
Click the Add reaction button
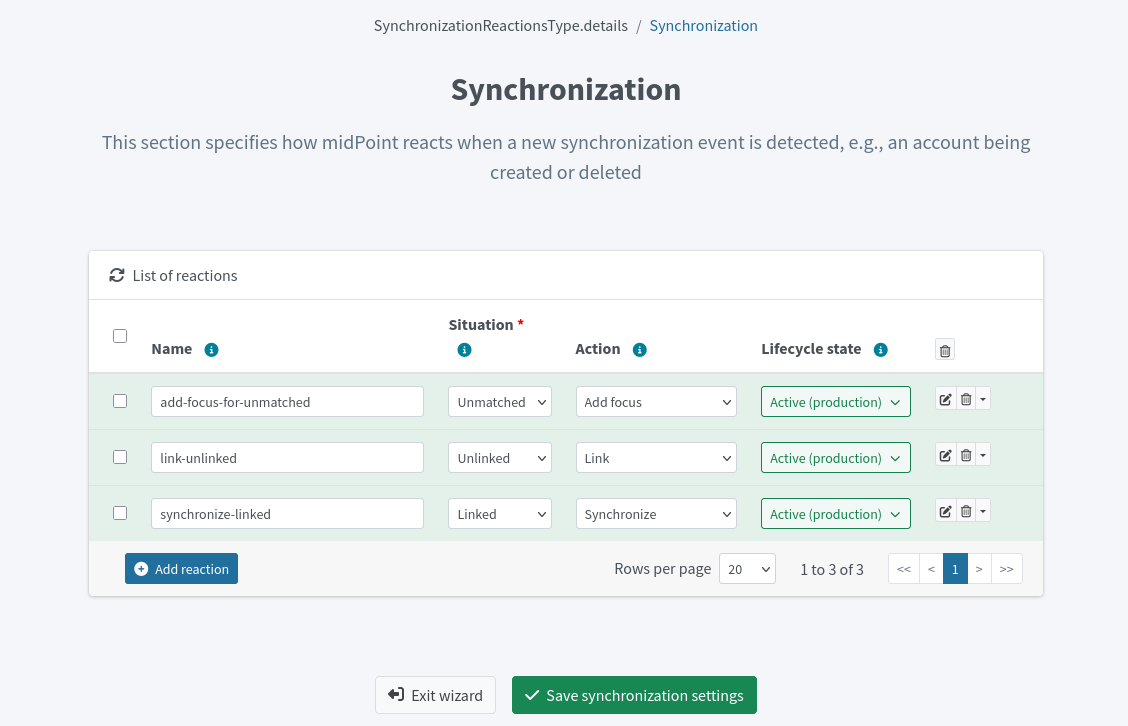181,568
